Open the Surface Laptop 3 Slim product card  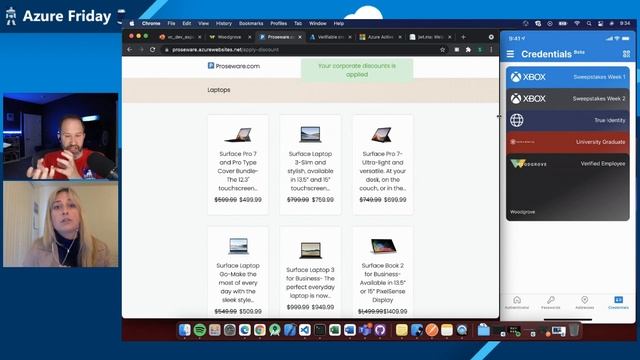coord(310,164)
